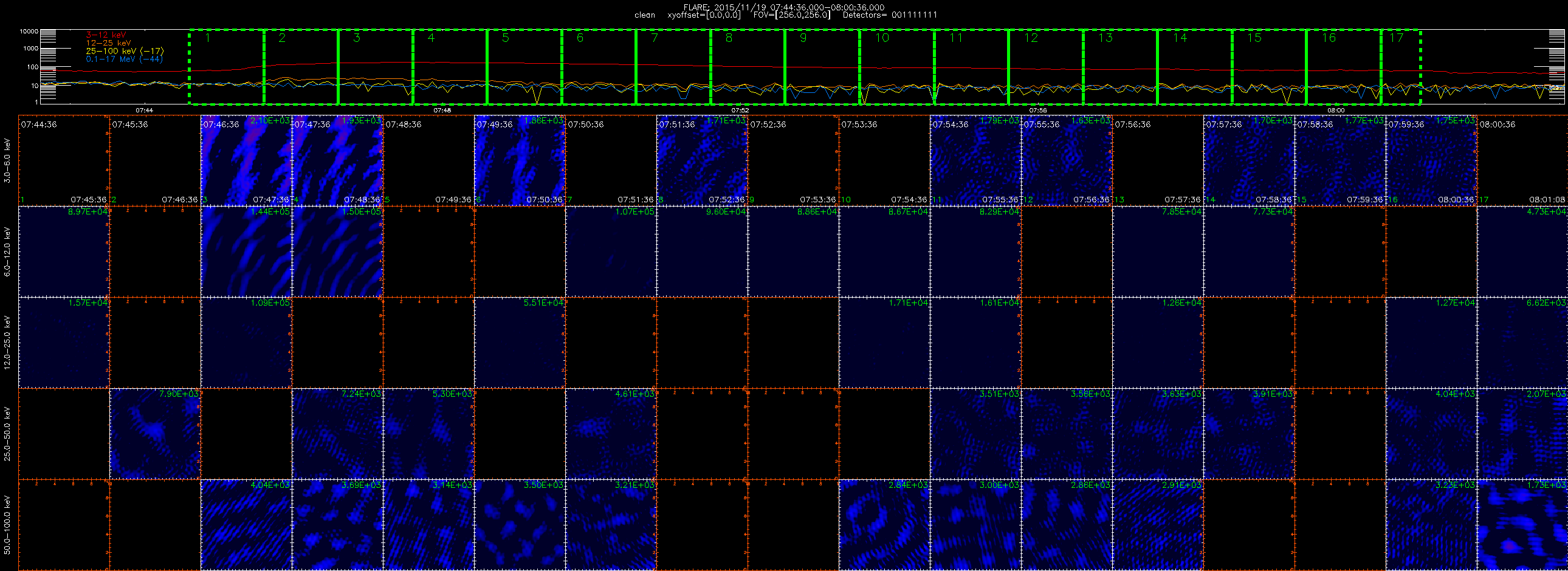Click the '6.0-12.0 keV' row label
Image resolution: width=1568 pixels, height=571 pixels.
(x=7, y=251)
